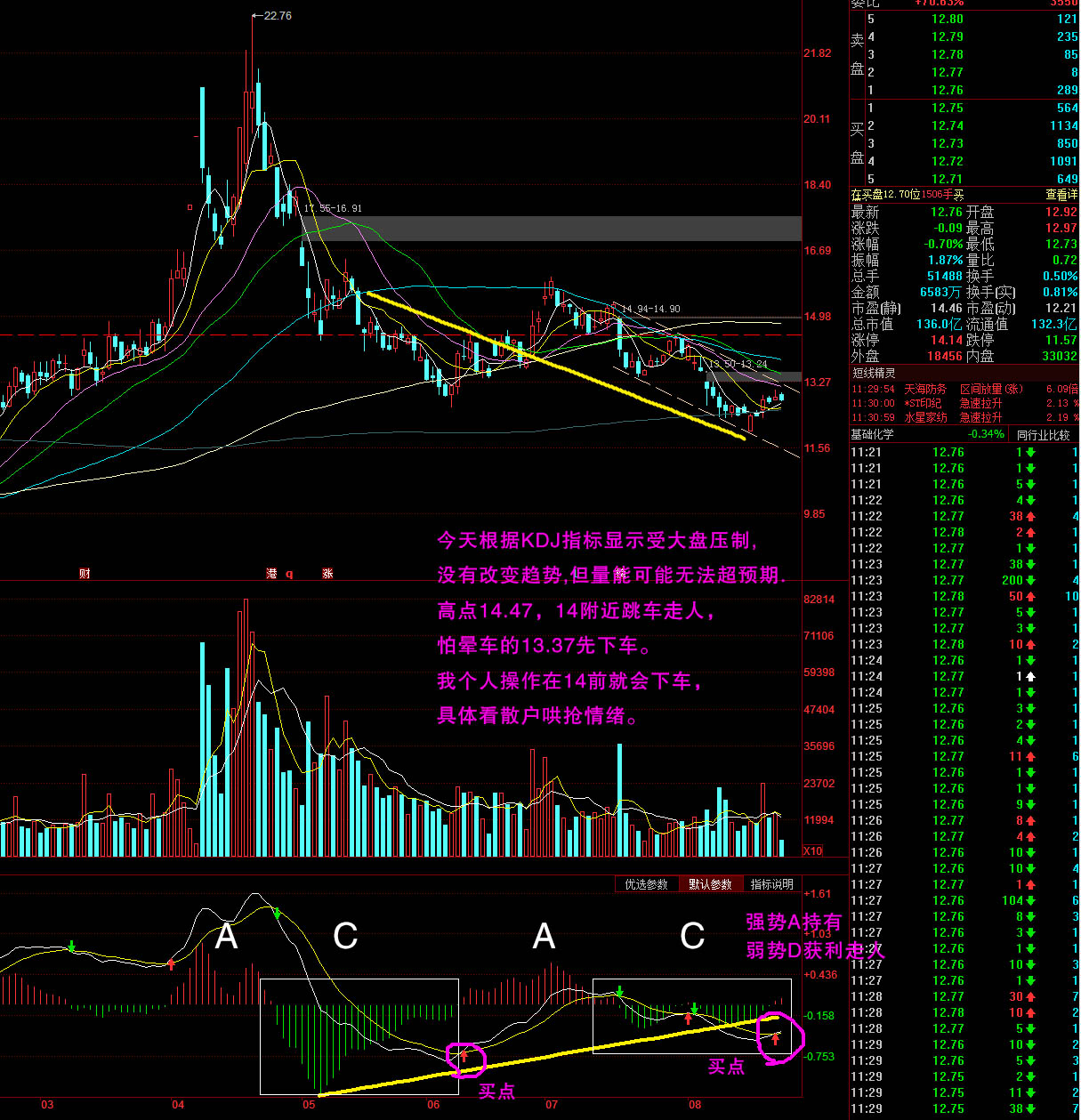Select *ST印纪 in 短线精灵 list
The height and width of the screenshot is (1120, 1081).
pos(923,403)
